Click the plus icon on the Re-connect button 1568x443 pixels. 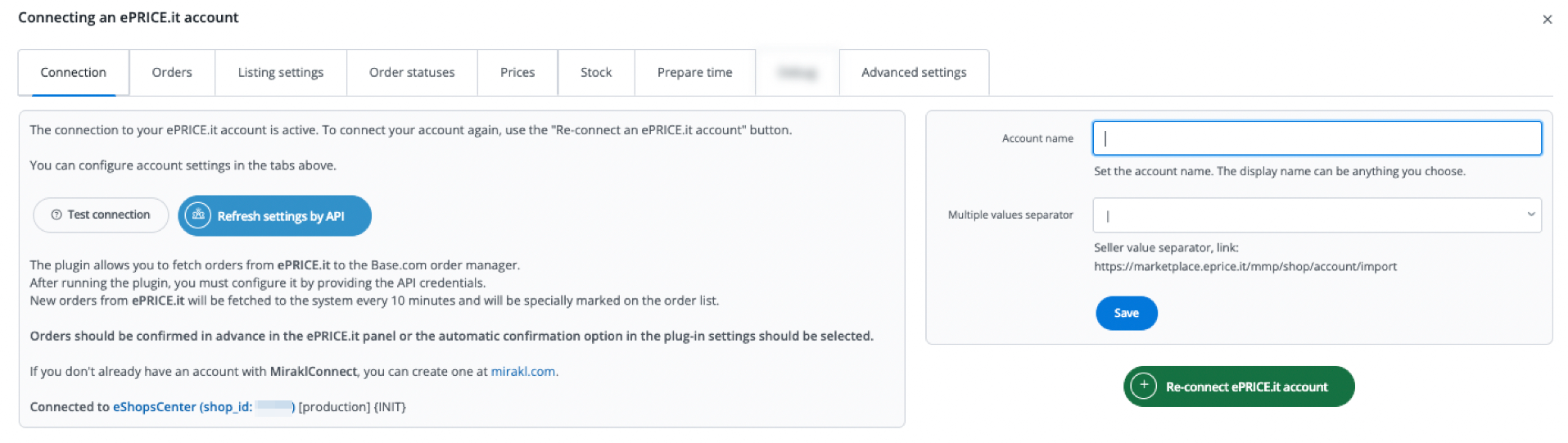pos(1143,386)
